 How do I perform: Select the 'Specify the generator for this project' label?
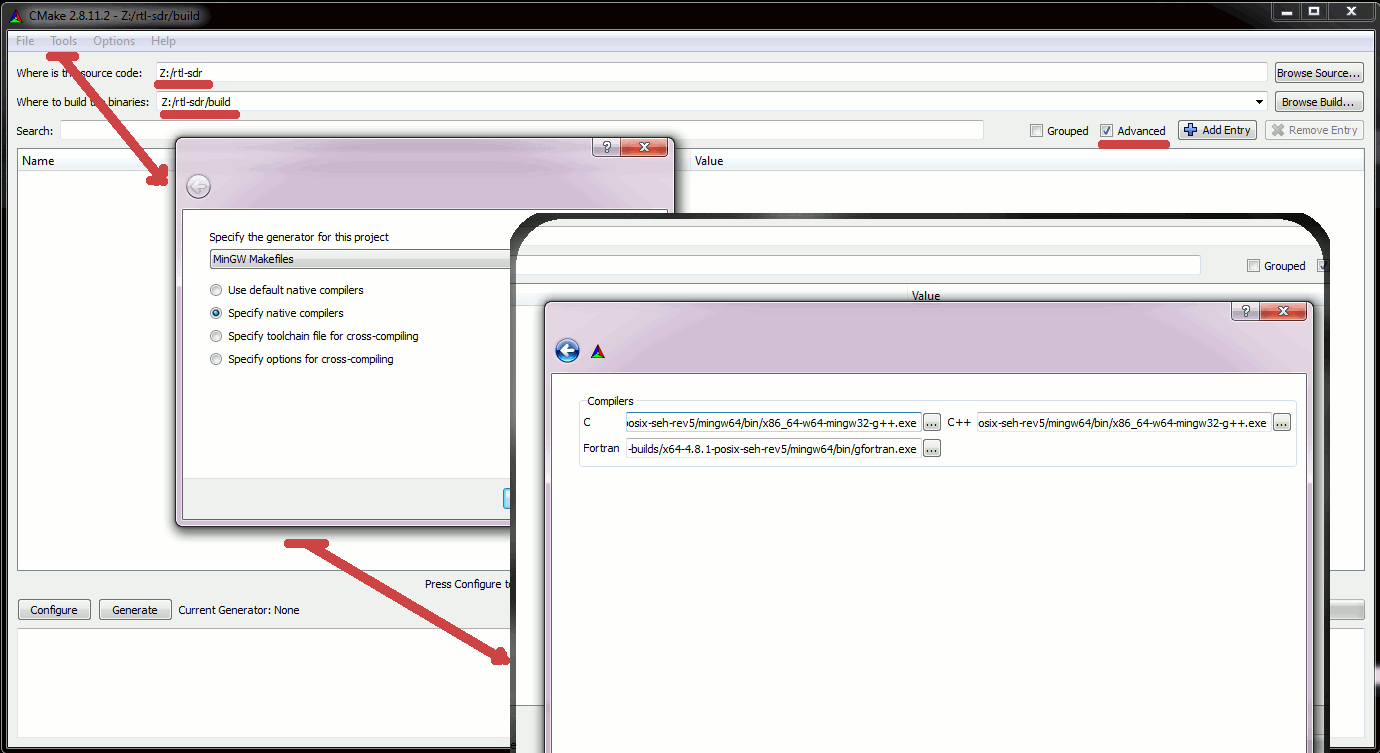(299, 237)
